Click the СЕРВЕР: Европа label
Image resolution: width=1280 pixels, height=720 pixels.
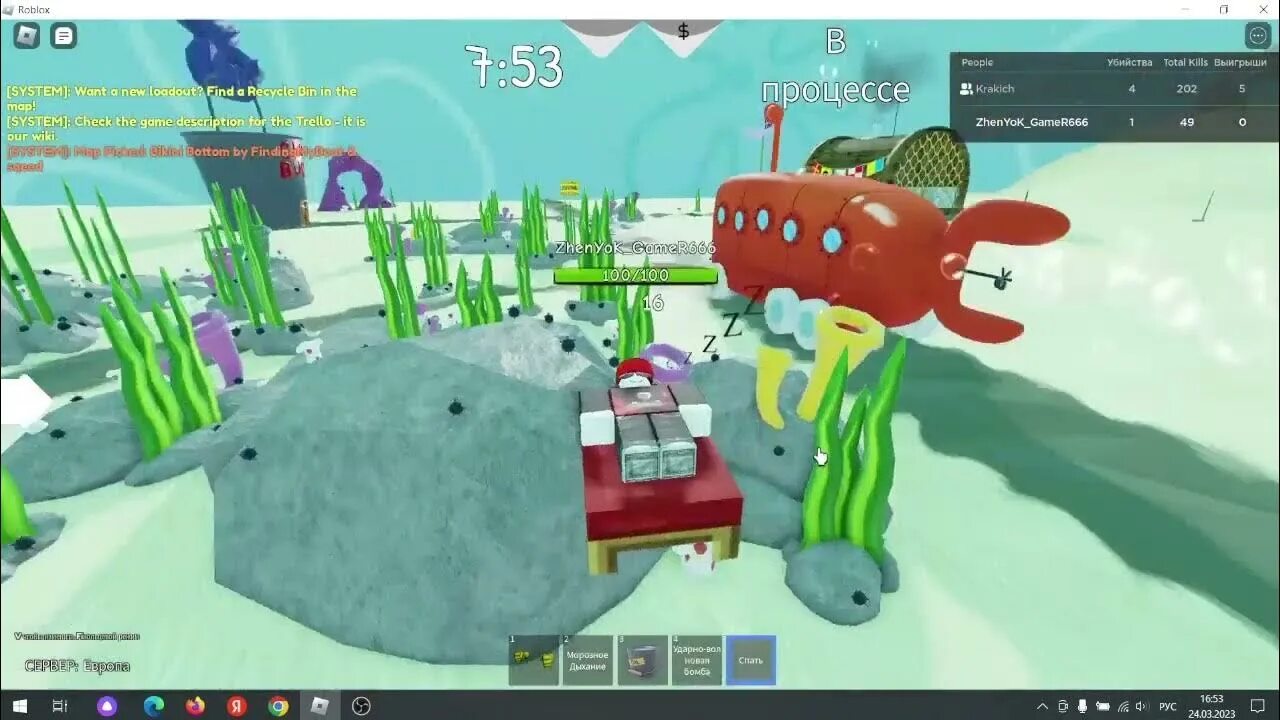[x=77, y=666]
